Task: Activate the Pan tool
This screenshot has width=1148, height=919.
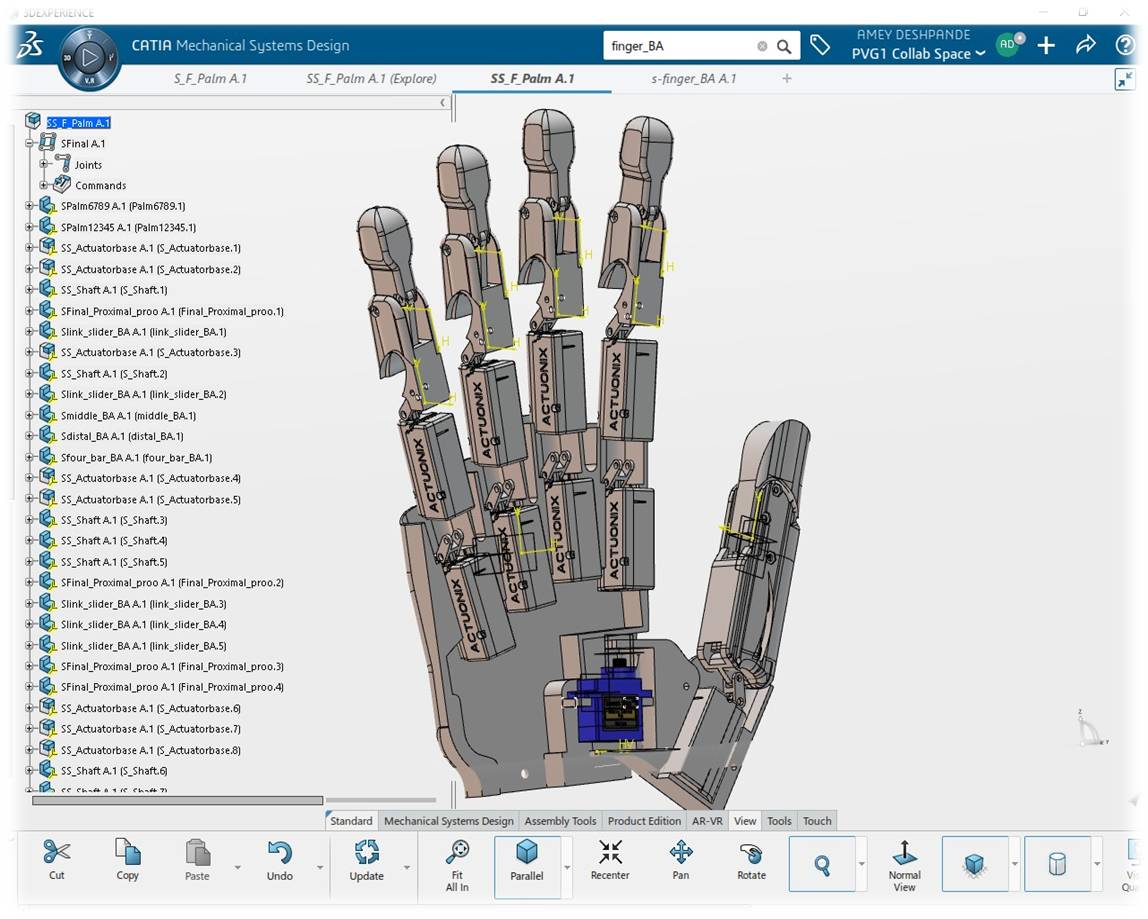Action: pyautogui.click(x=681, y=852)
